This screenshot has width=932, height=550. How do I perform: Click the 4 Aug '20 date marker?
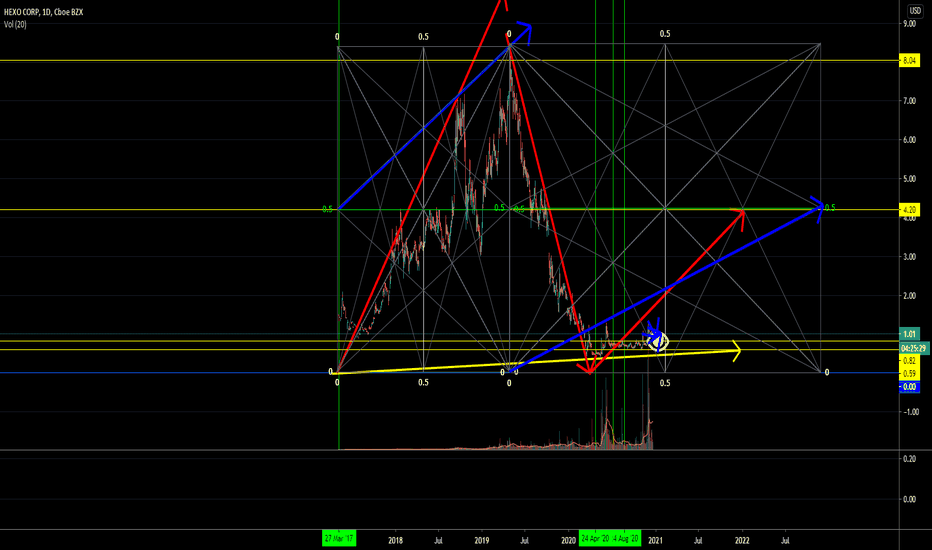pyautogui.click(x=626, y=539)
